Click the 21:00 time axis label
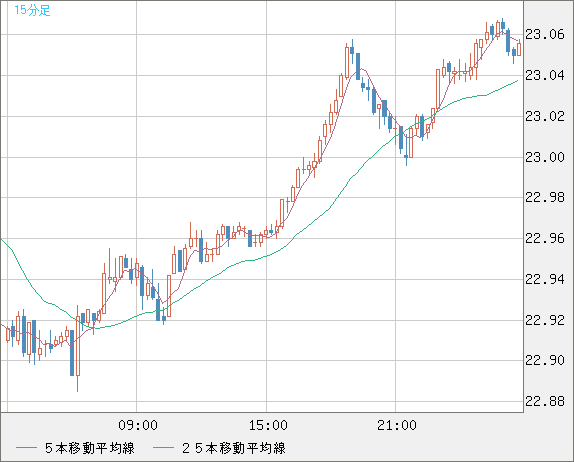This screenshot has height=462, width=574. pos(397,425)
